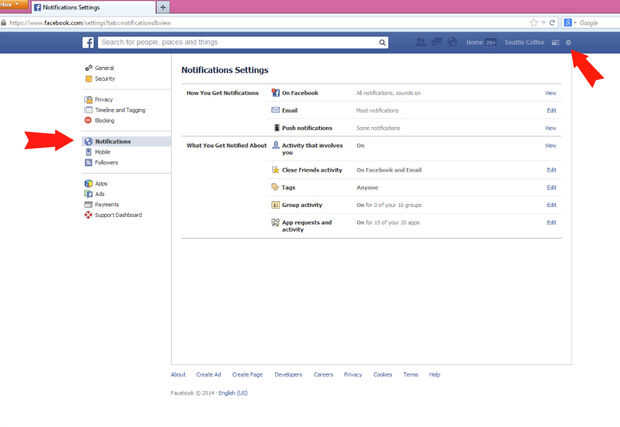Click the Privacy lock icon
Screen dimensions: 620x427
click(89, 99)
